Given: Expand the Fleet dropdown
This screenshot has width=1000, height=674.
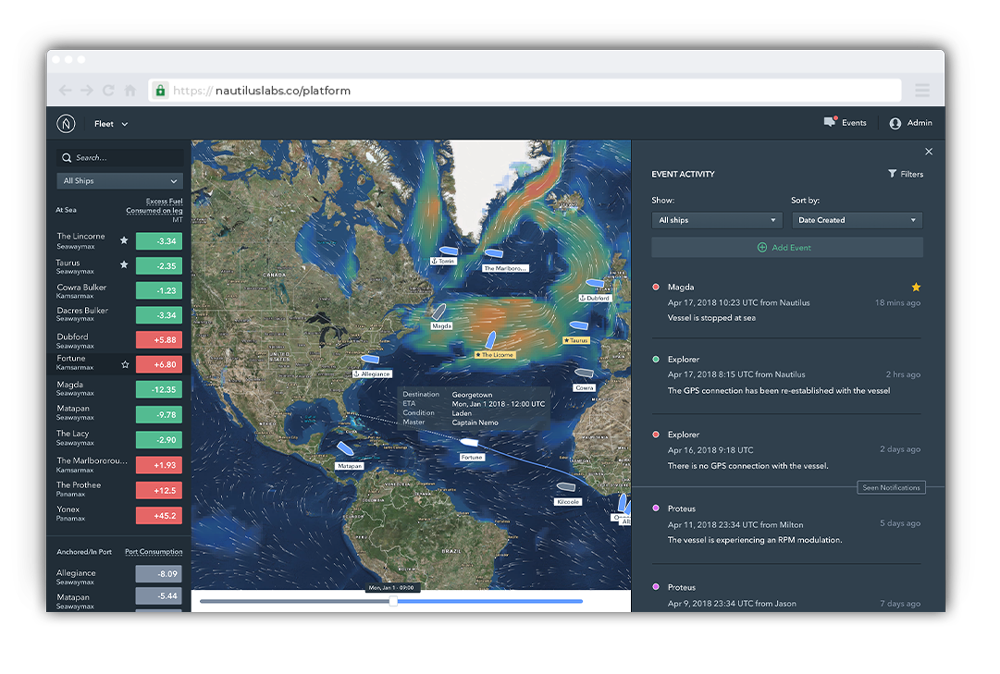Looking at the screenshot, I should tap(111, 124).
